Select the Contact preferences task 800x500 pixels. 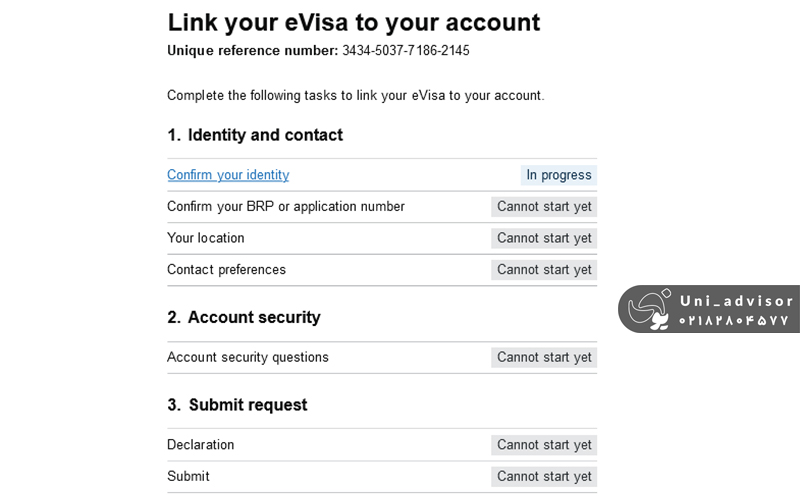(226, 270)
